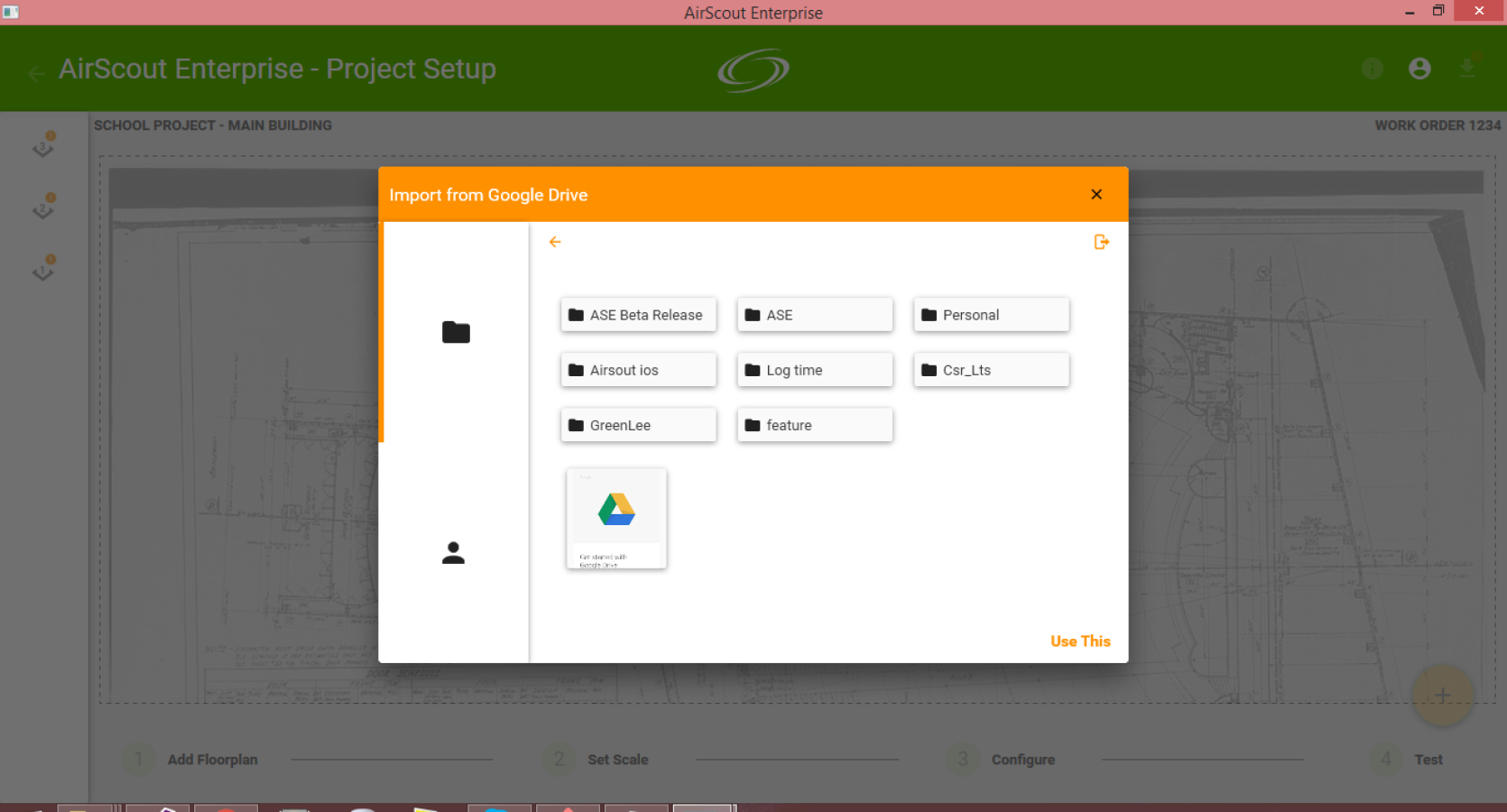Open the feature folder
This screenshot has width=1507, height=812.
pos(815,425)
